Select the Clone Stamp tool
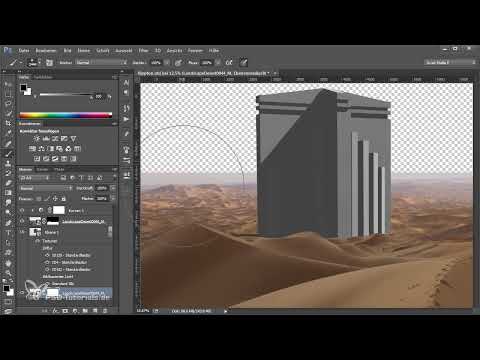This screenshot has height=360, width=480. [x=8, y=163]
